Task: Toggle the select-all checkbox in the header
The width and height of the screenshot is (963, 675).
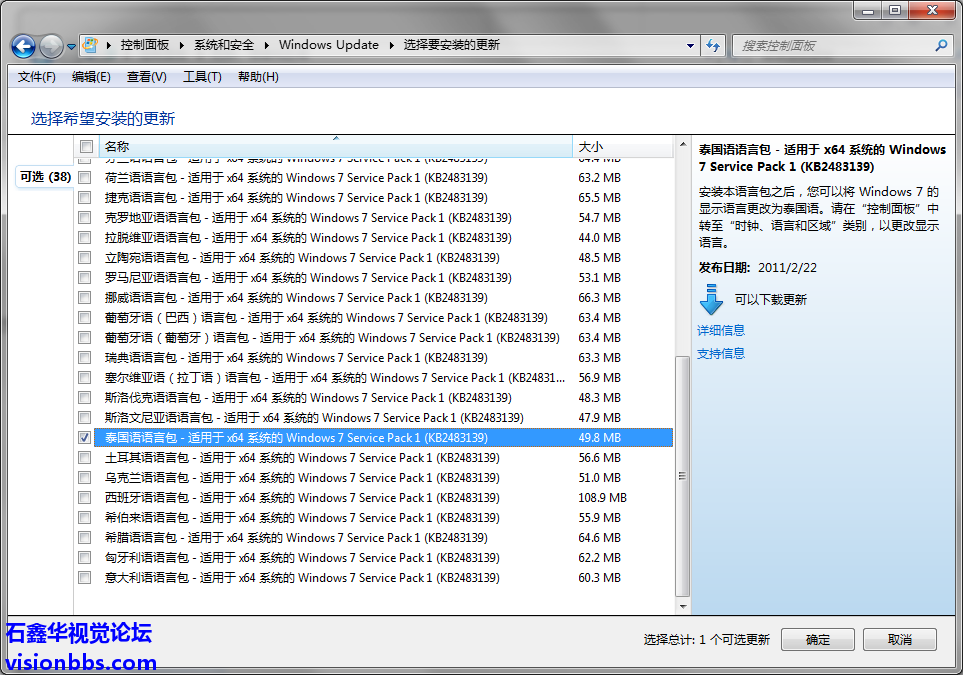Action: coord(85,147)
